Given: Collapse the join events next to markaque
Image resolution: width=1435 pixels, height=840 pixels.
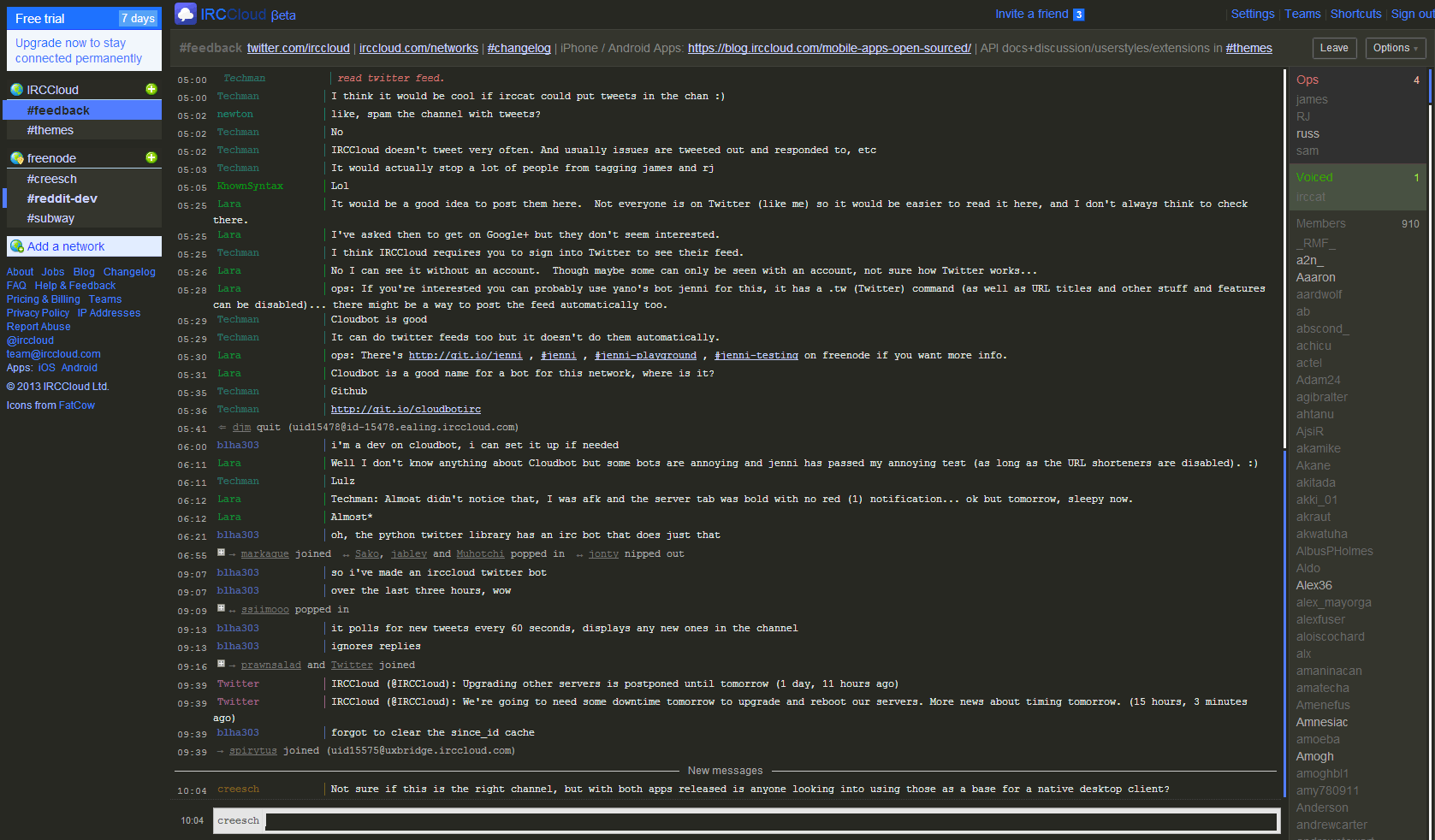Looking at the screenshot, I should coord(220,553).
